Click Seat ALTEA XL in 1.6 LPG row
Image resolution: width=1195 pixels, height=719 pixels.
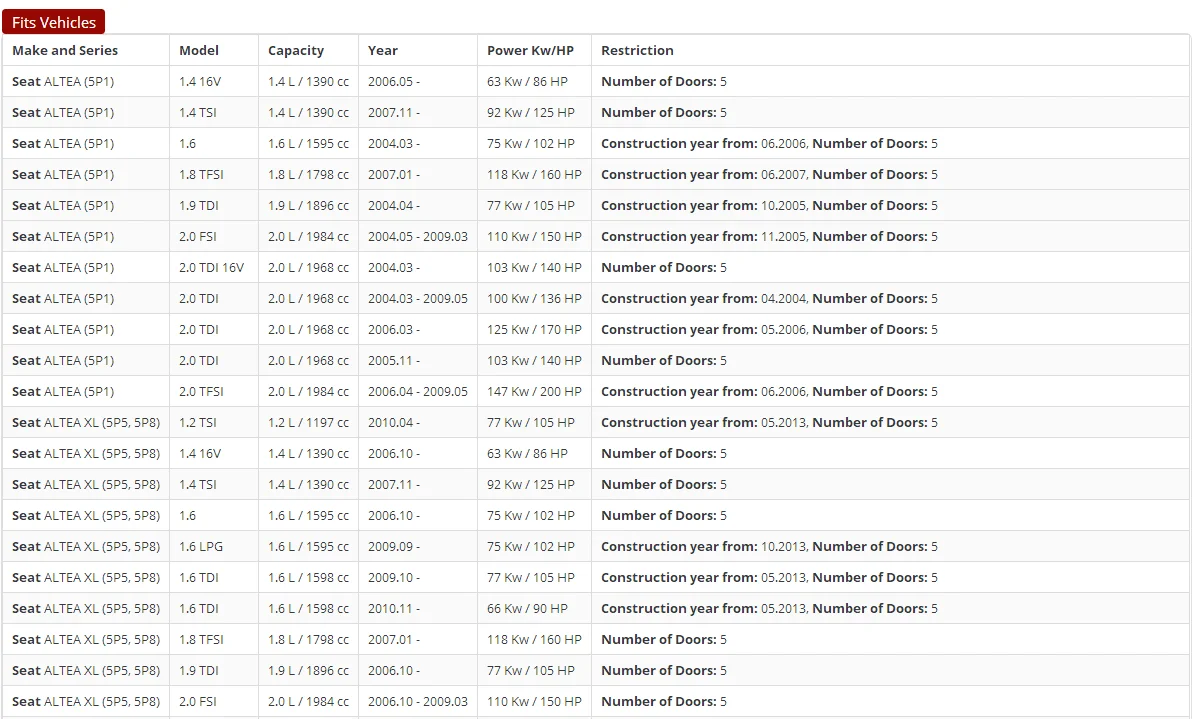[86, 547]
